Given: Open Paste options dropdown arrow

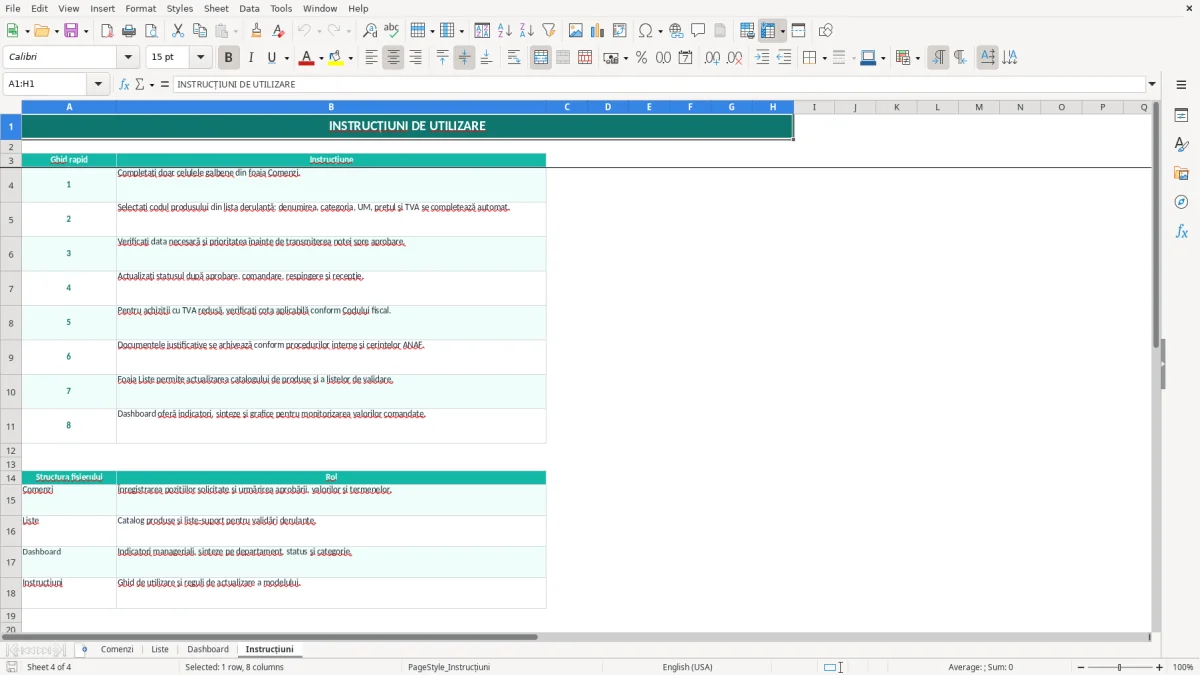Looking at the screenshot, I should pyautogui.click(x=235, y=30).
